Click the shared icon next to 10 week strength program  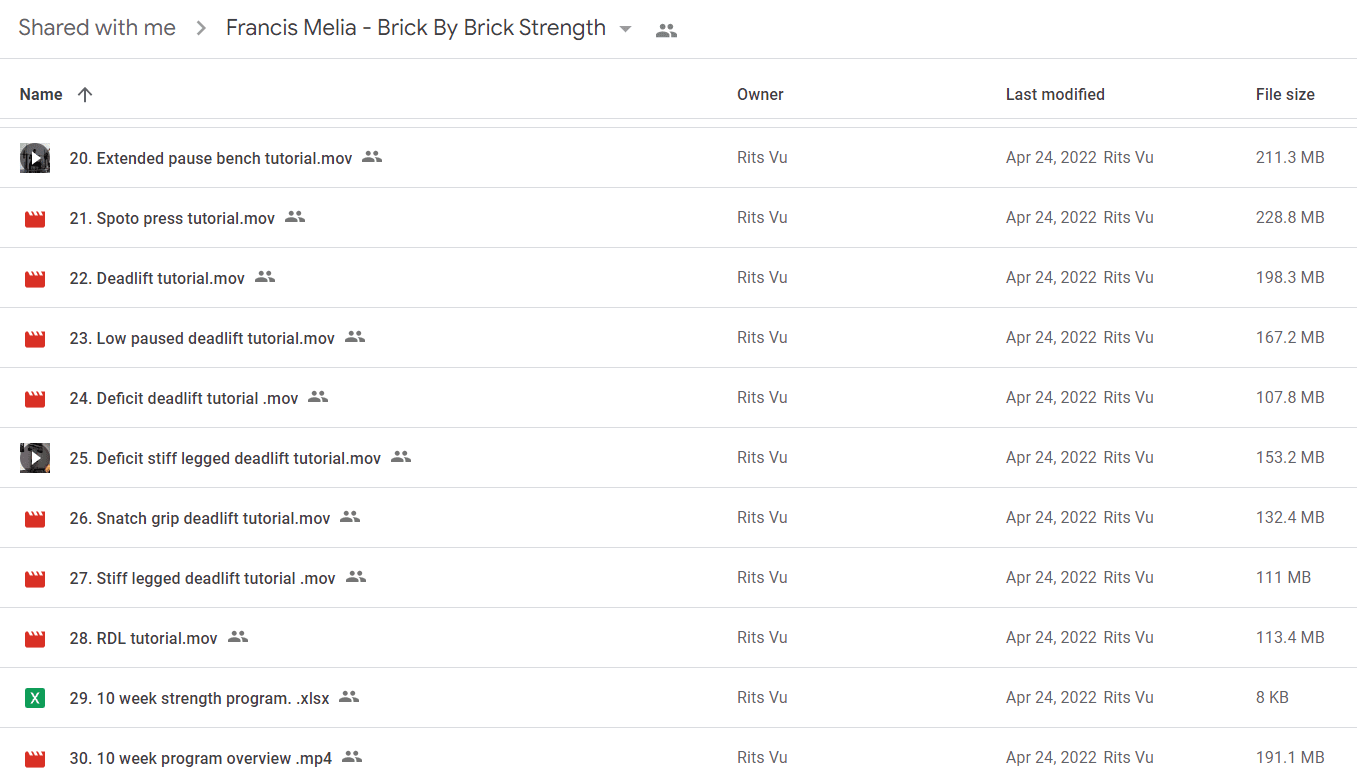click(349, 697)
